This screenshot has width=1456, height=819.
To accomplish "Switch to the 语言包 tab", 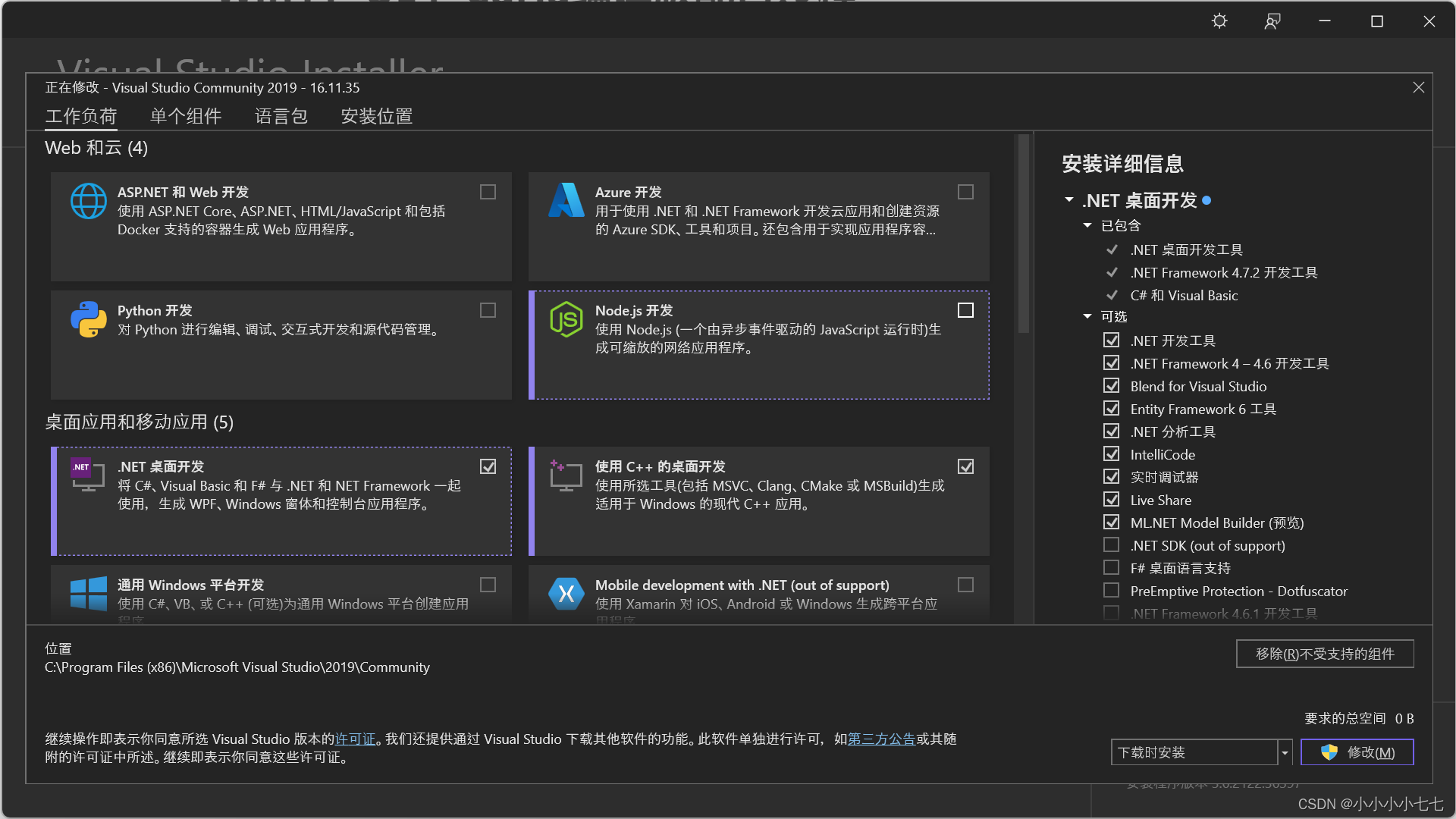I will click(281, 116).
